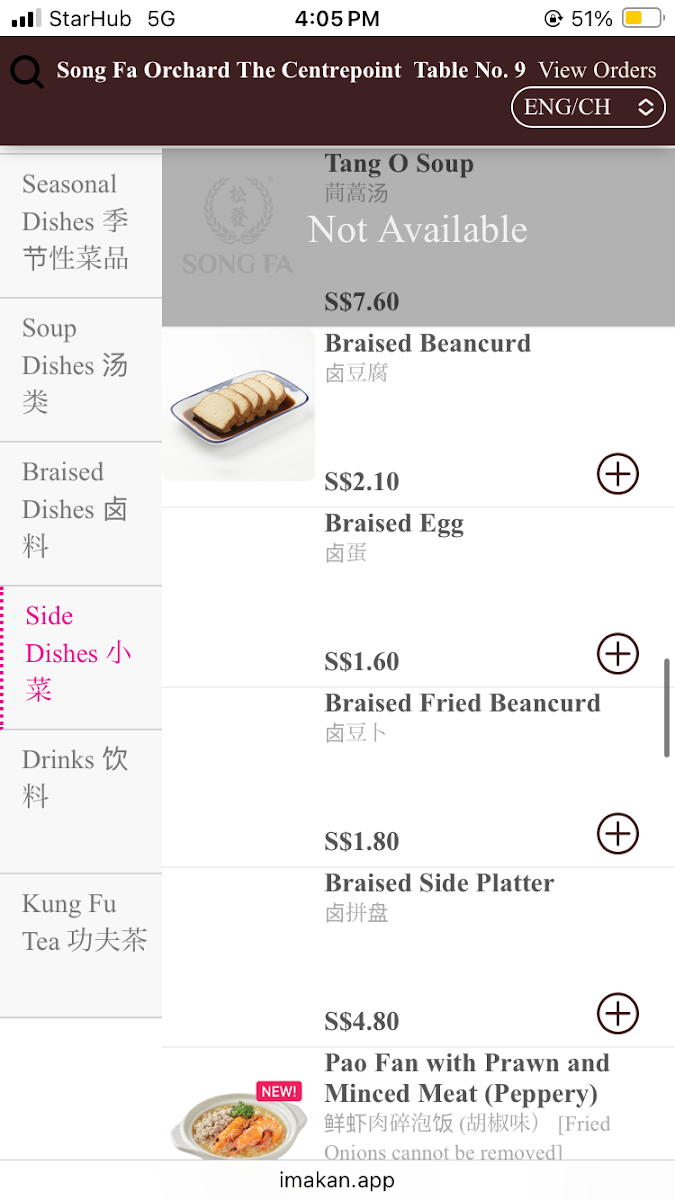Tap the search magnifier icon

pos(27,72)
